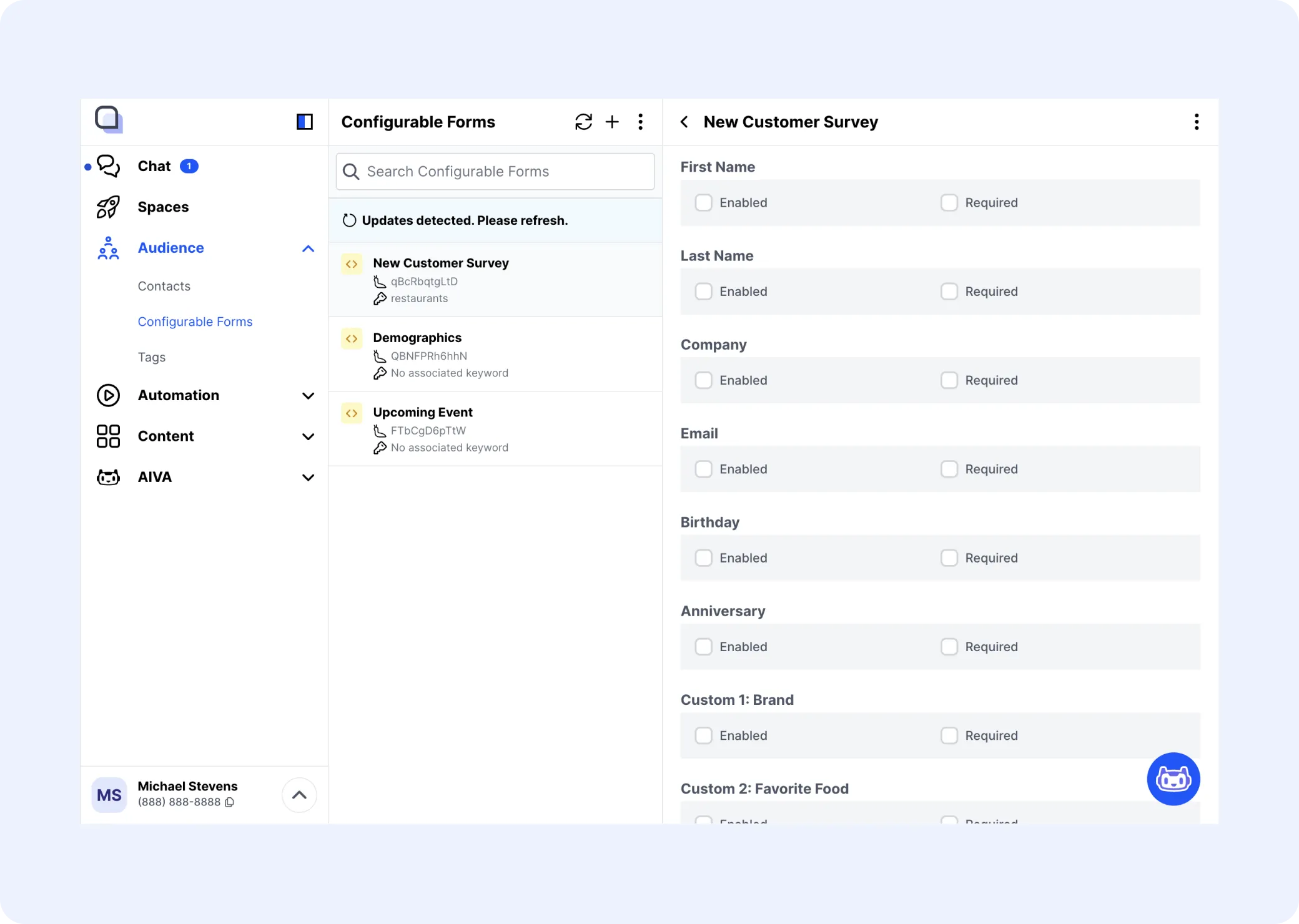1299x924 pixels.
Task: Open the AIVA assistant floating button
Action: coord(1173,779)
